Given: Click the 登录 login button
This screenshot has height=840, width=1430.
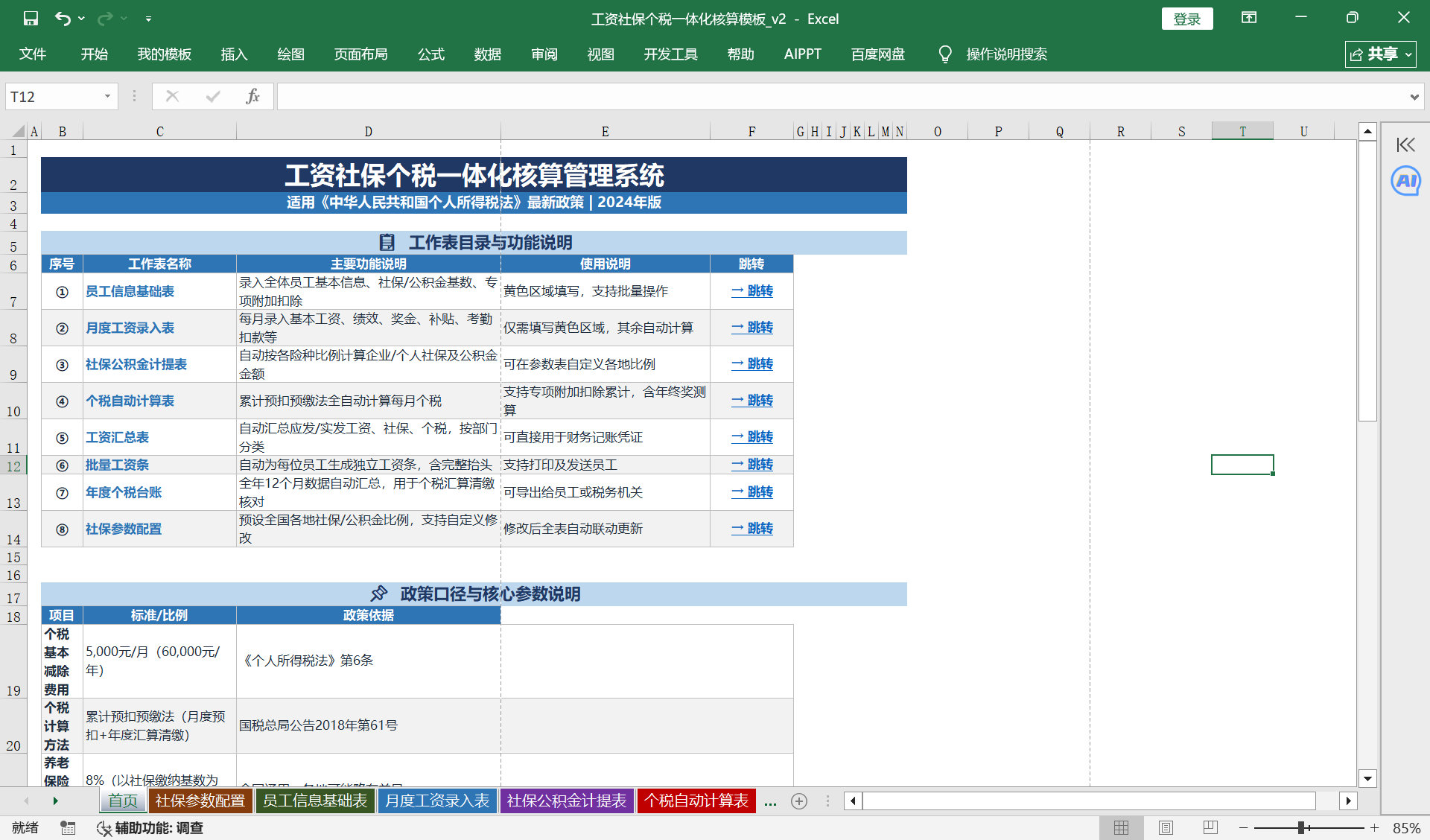Looking at the screenshot, I should pos(1187,19).
